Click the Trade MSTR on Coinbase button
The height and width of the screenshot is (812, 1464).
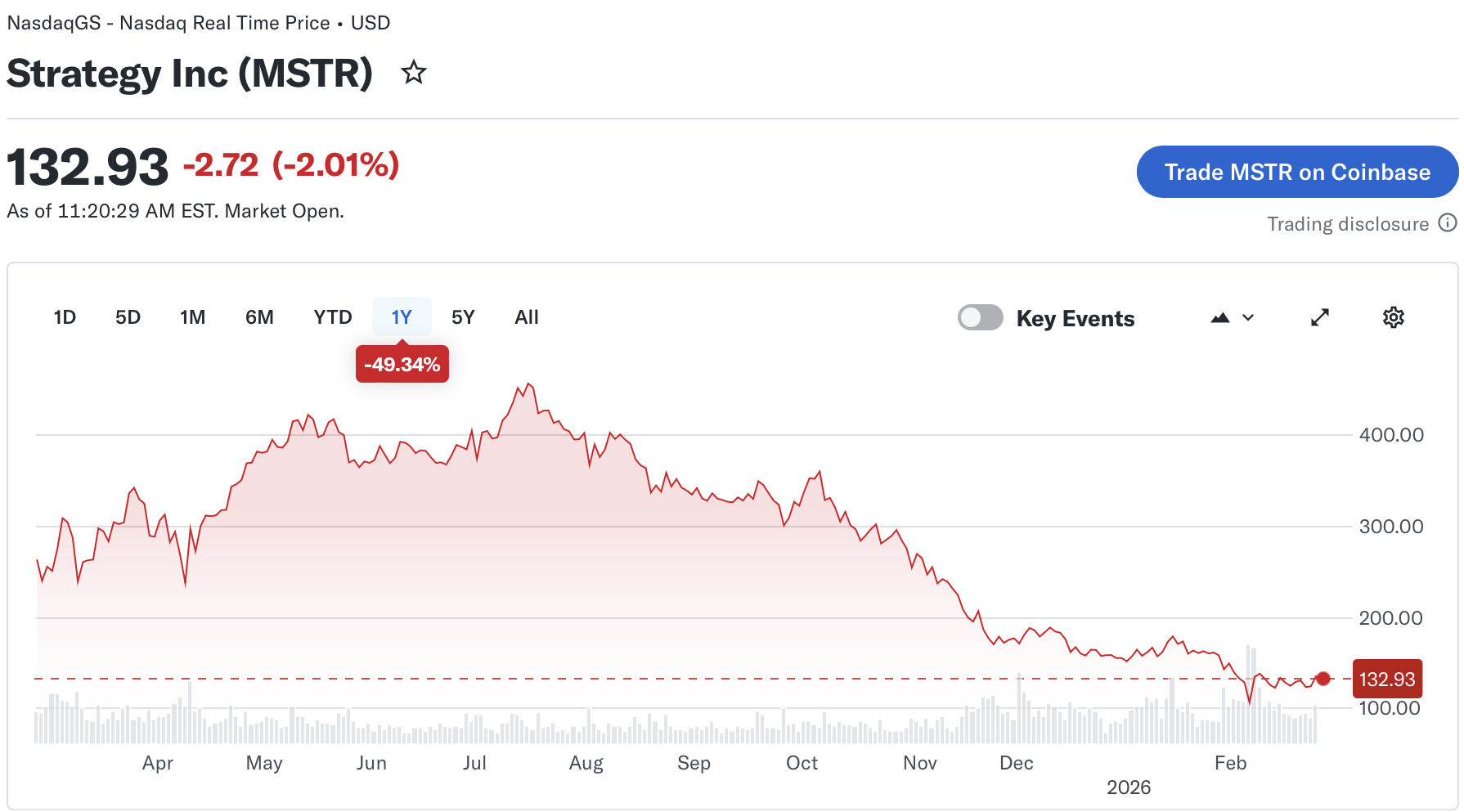(1297, 172)
